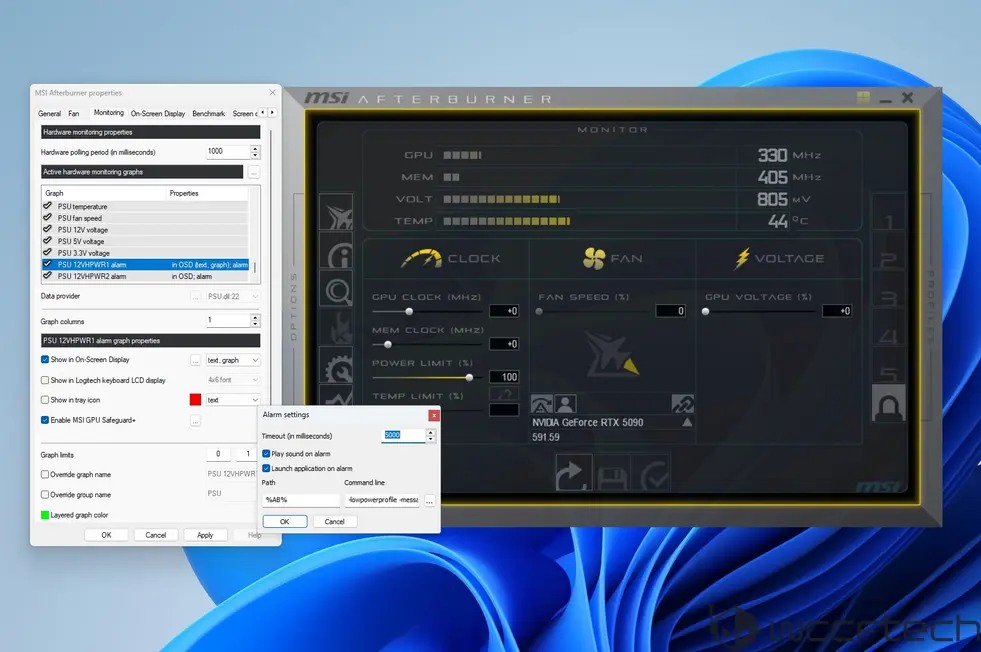Click the Voltage lightning bolt icon
Image resolution: width=981 pixels, height=652 pixels.
(x=742, y=258)
